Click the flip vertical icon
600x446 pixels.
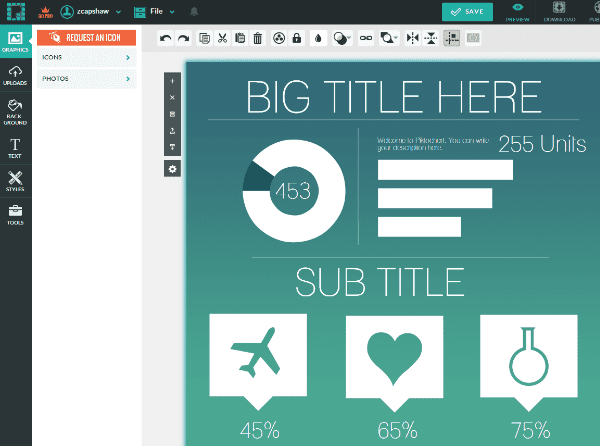point(430,38)
